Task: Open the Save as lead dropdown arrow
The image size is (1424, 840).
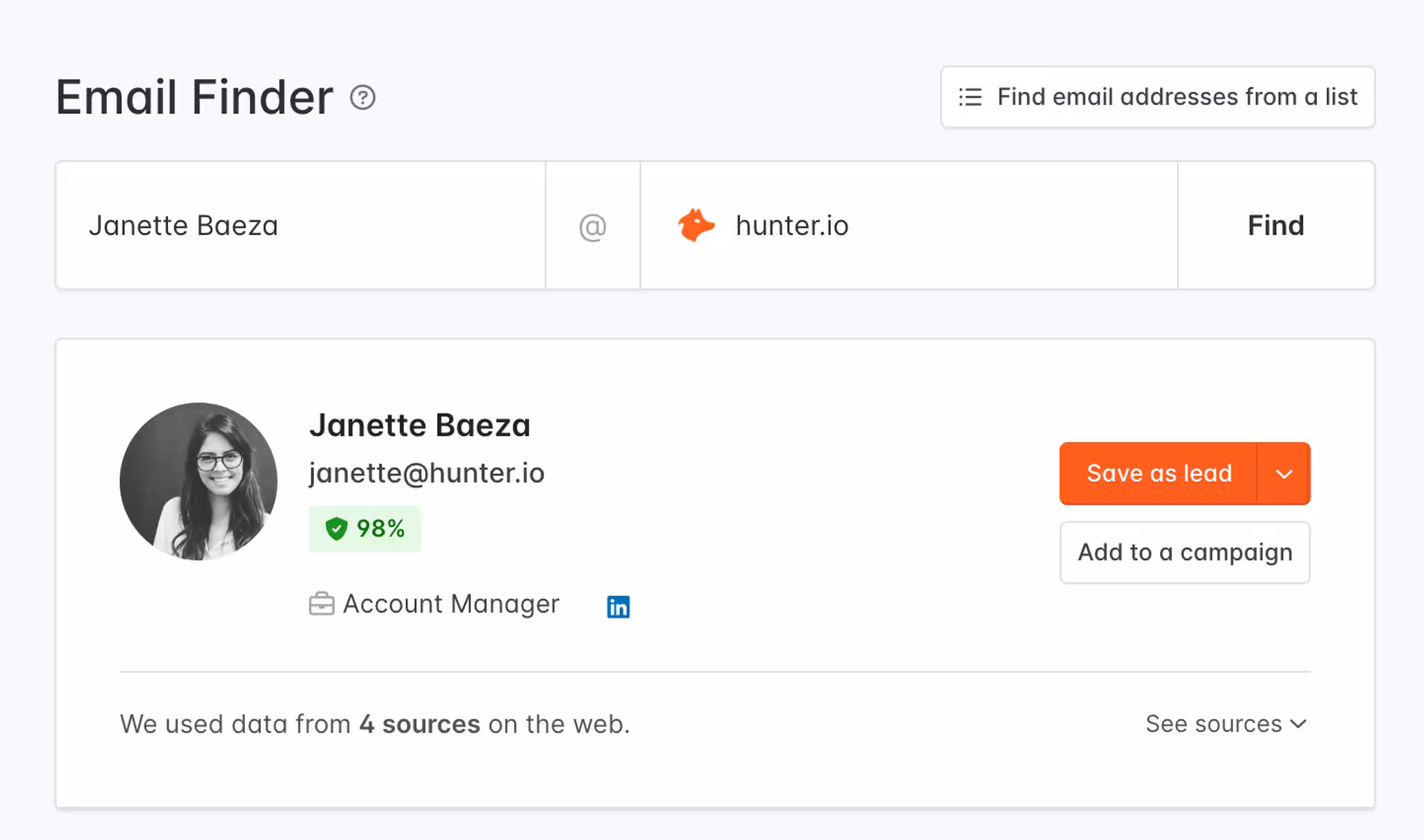Action: pyautogui.click(x=1284, y=474)
